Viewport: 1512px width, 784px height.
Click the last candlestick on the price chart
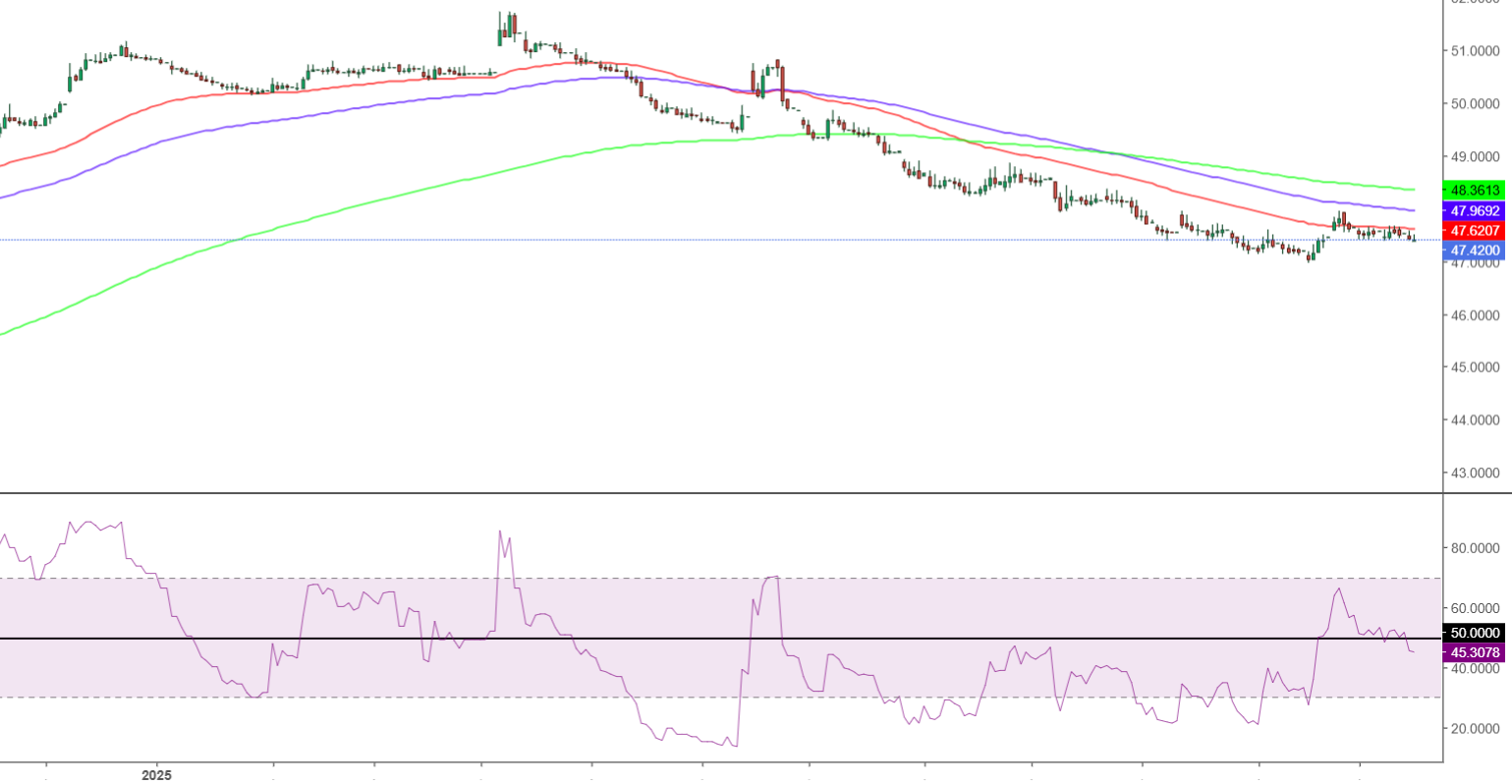[1412, 238]
